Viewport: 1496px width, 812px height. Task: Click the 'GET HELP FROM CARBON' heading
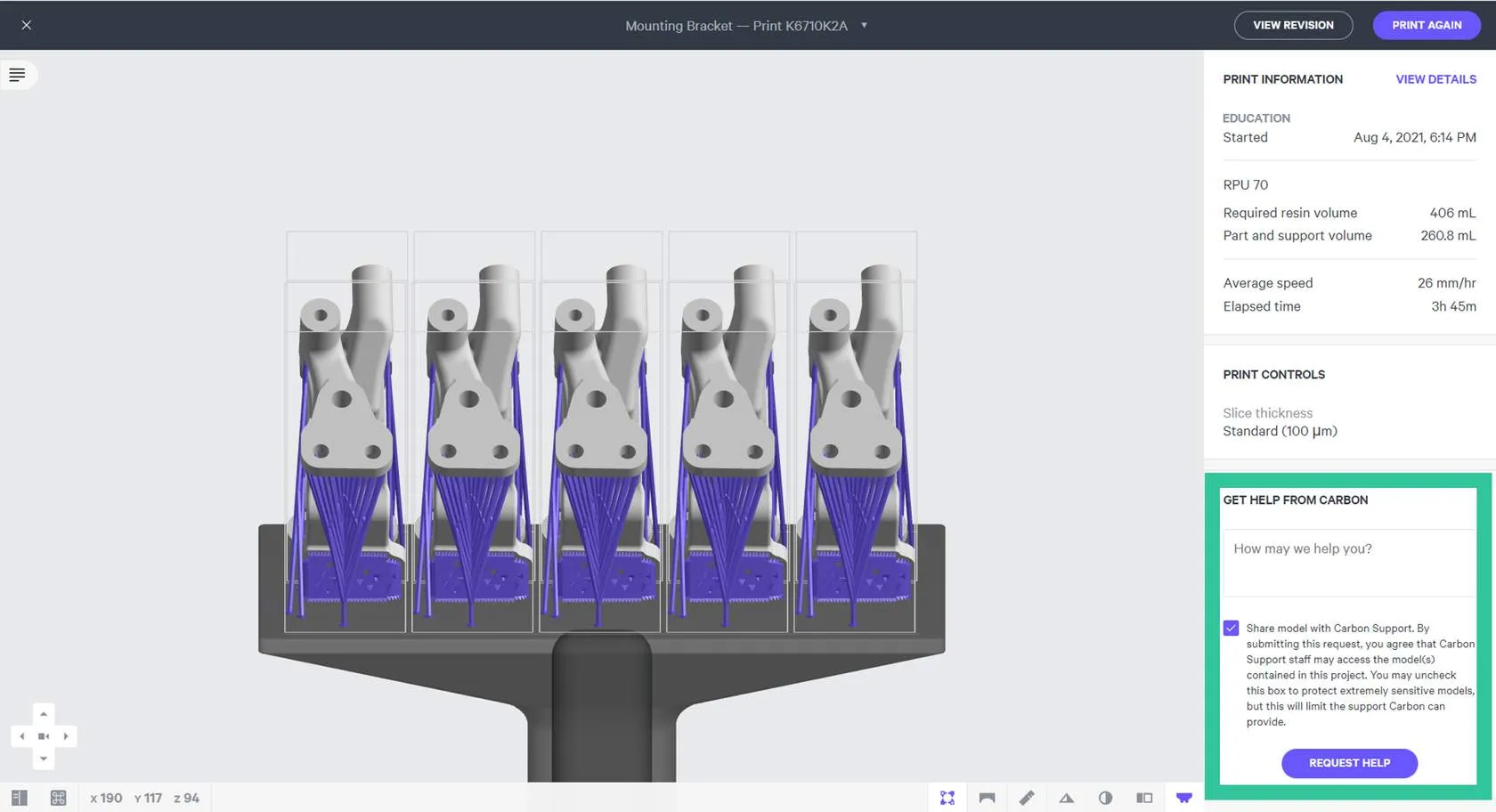(1295, 500)
